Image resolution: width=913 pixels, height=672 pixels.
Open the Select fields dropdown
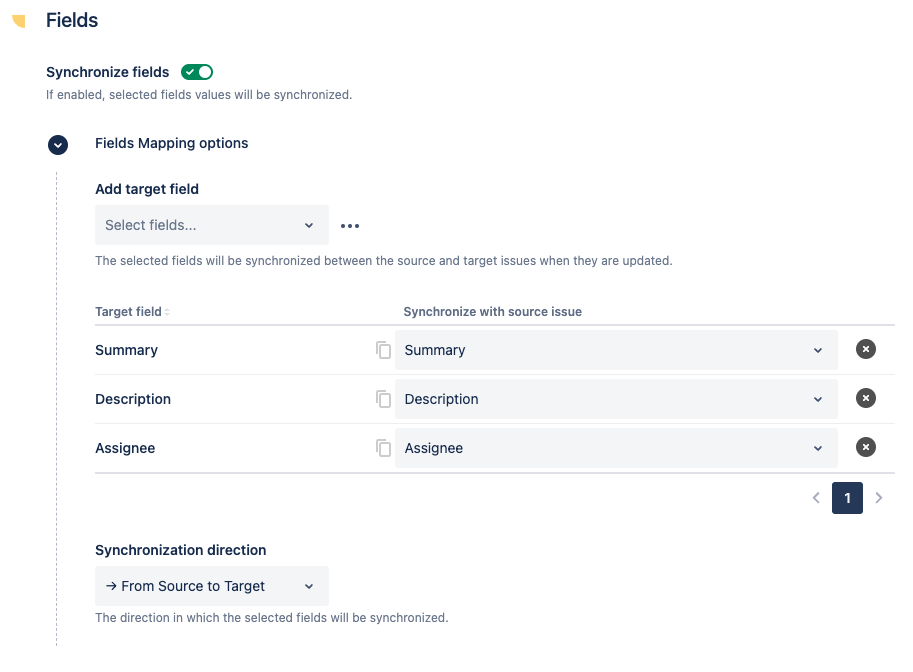211,225
